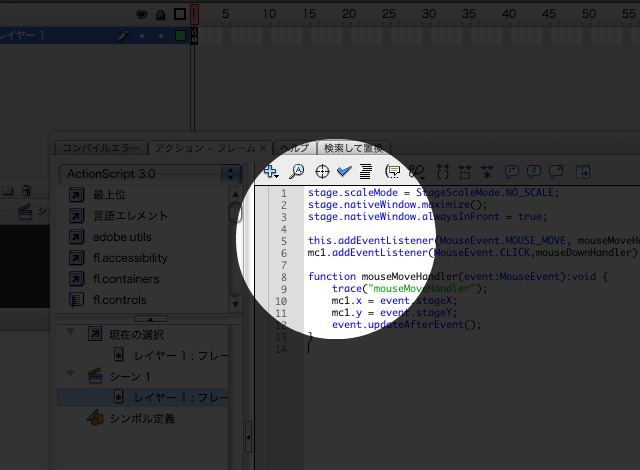The width and height of the screenshot is (640, 470).
Task: Toggle the layer visibility eye column header
Action: [x=141, y=14]
